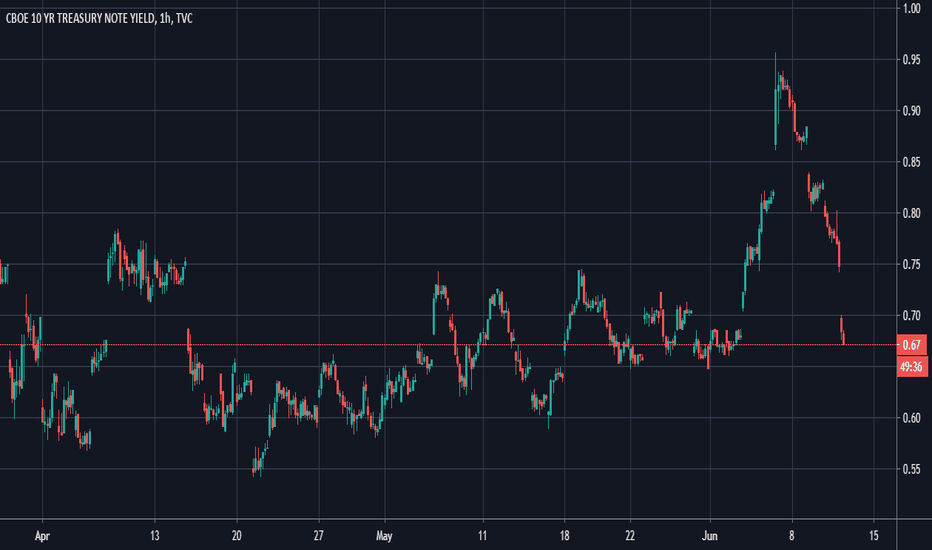
Task: Click the 18 date label on time axis
Action: point(564,536)
